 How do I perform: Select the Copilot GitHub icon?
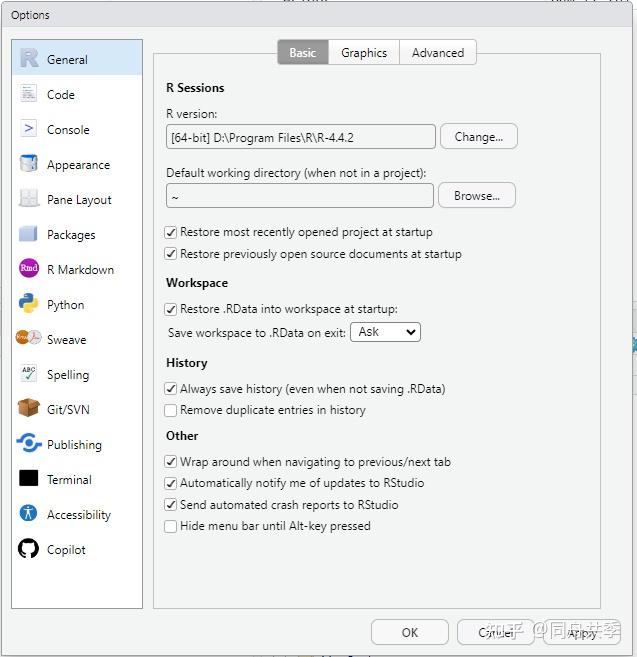pos(28,548)
